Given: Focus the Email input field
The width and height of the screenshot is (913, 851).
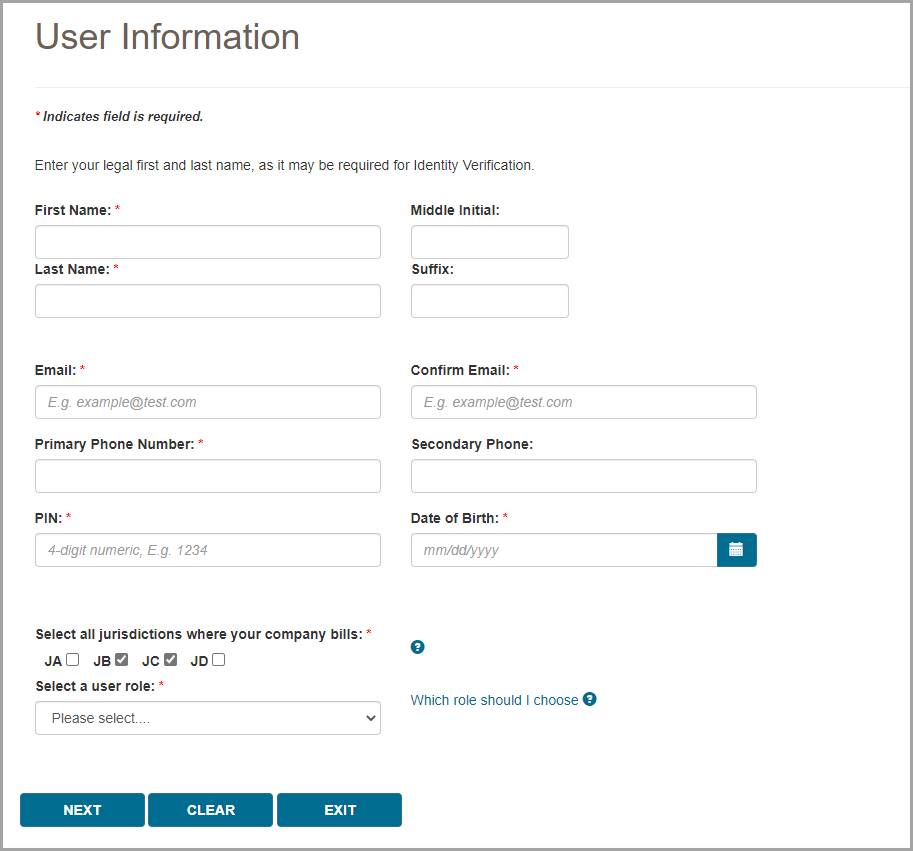Looking at the screenshot, I should point(208,402).
